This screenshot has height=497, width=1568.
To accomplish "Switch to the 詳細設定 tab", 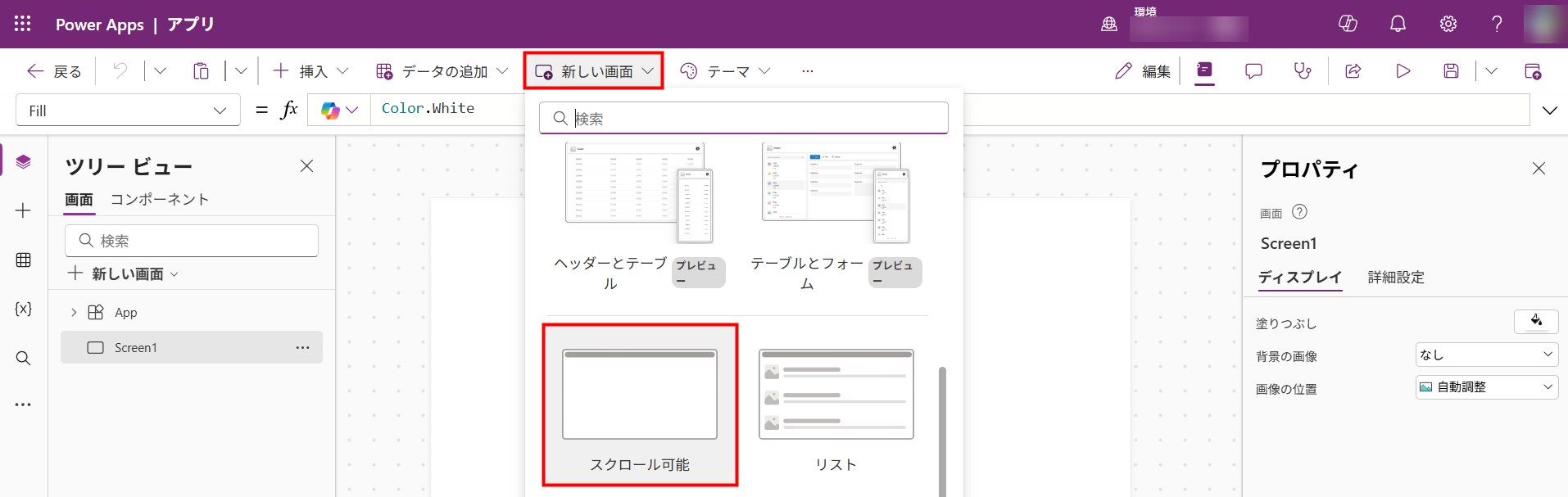I will pyautogui.click(x=1395, y=278).
